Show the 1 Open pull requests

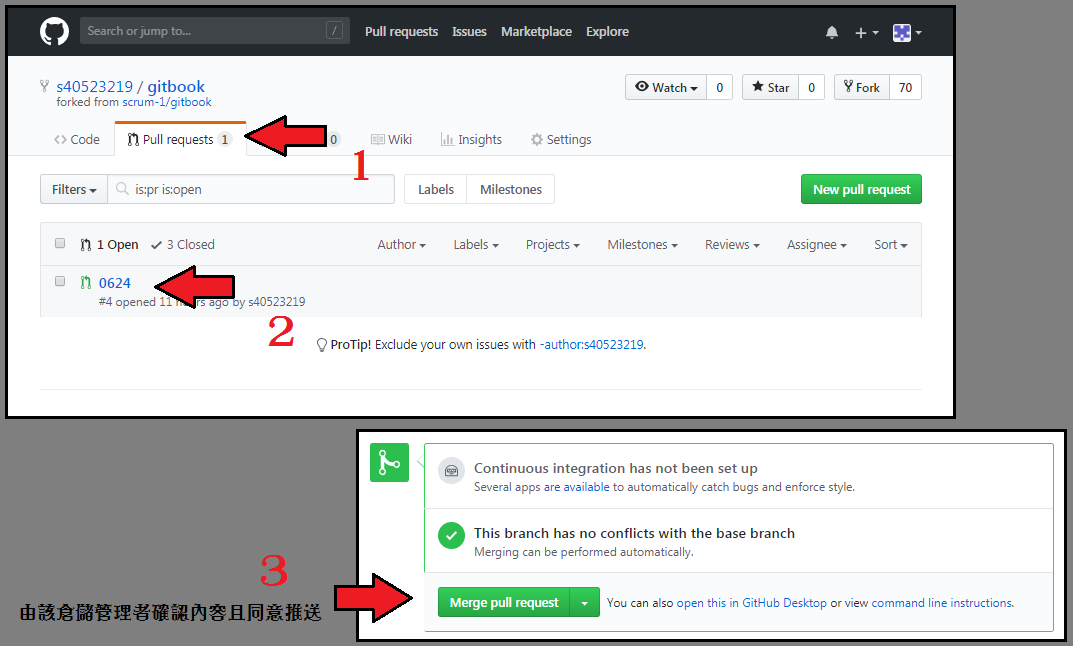109,245
